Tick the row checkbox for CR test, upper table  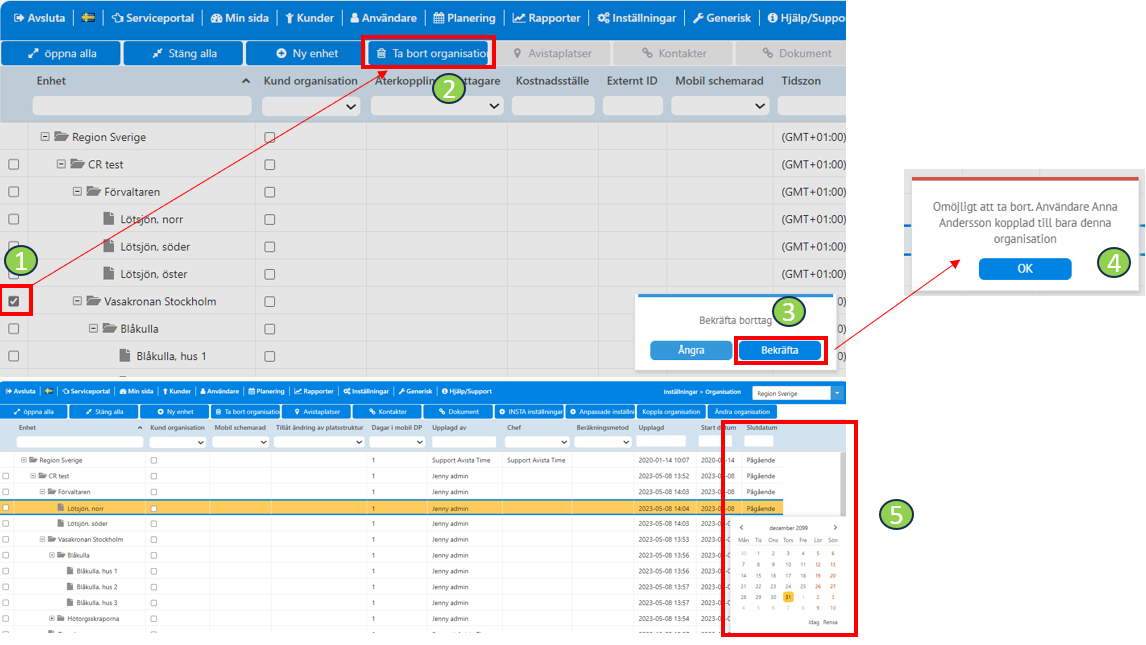tap(14, 164)
